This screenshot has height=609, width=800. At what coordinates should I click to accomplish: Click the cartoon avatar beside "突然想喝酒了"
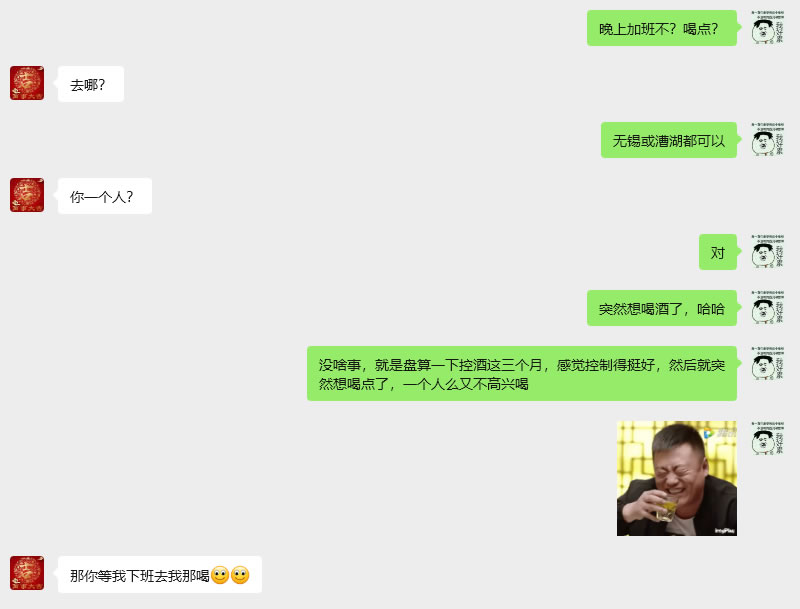(x=767, y=308)
